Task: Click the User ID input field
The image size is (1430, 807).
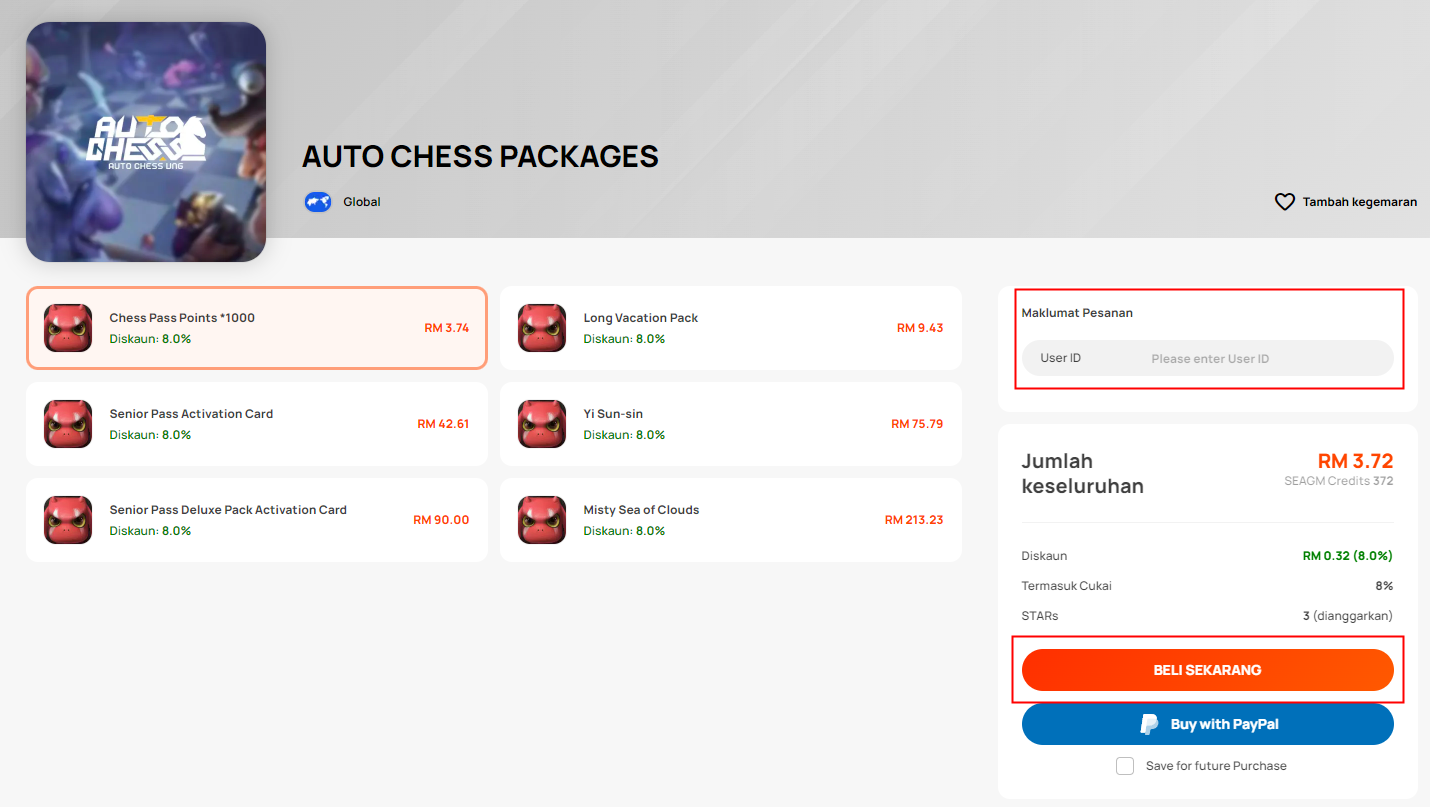Action: 1265,358
